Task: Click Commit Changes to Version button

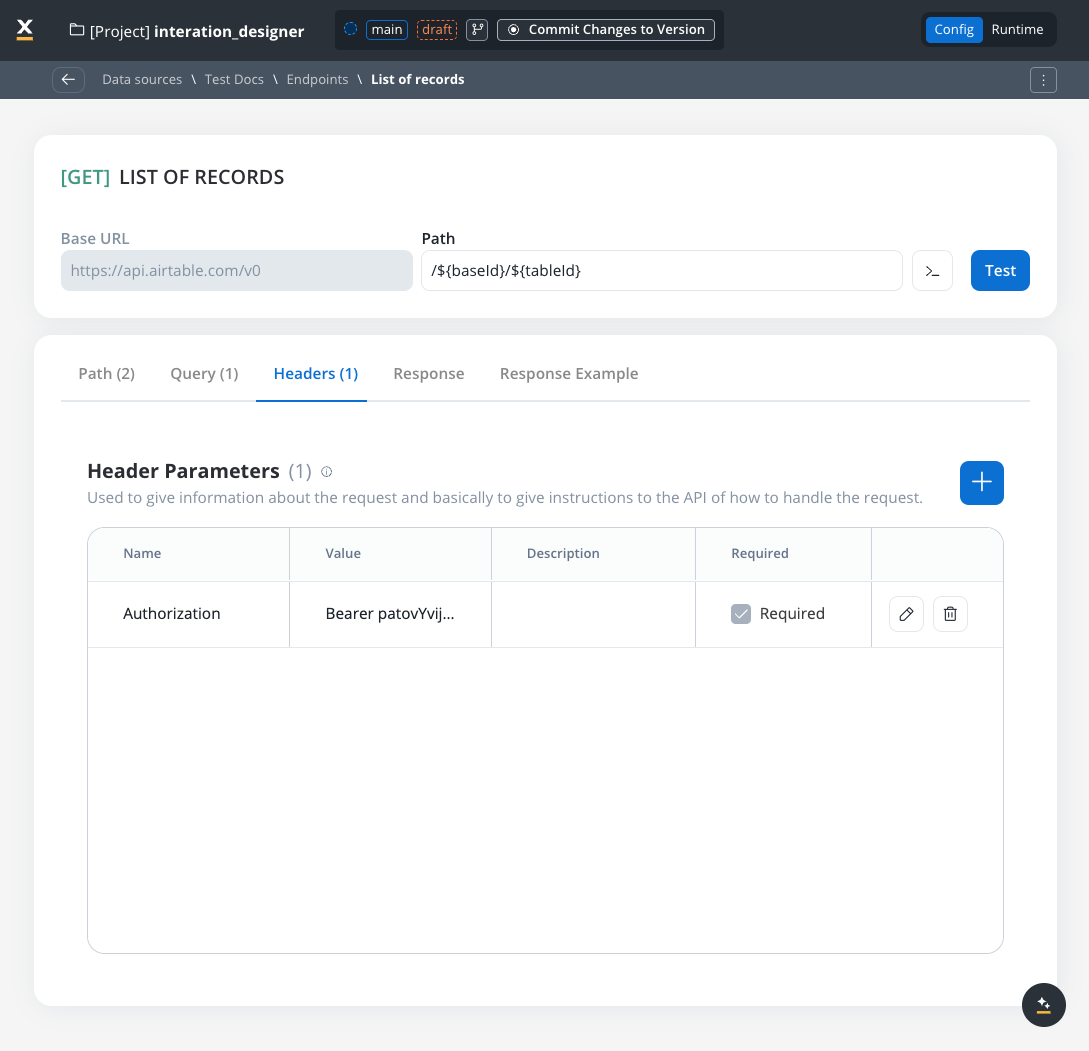Action: click(x=606, y=30)
